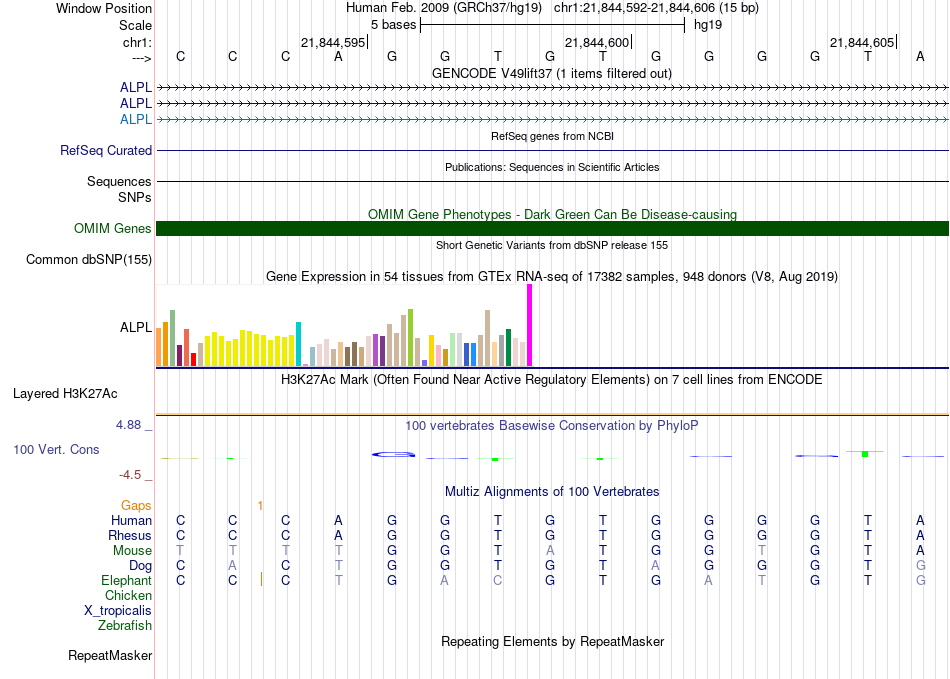Click the tall magenta bar in GTEx expression chart

530,325
